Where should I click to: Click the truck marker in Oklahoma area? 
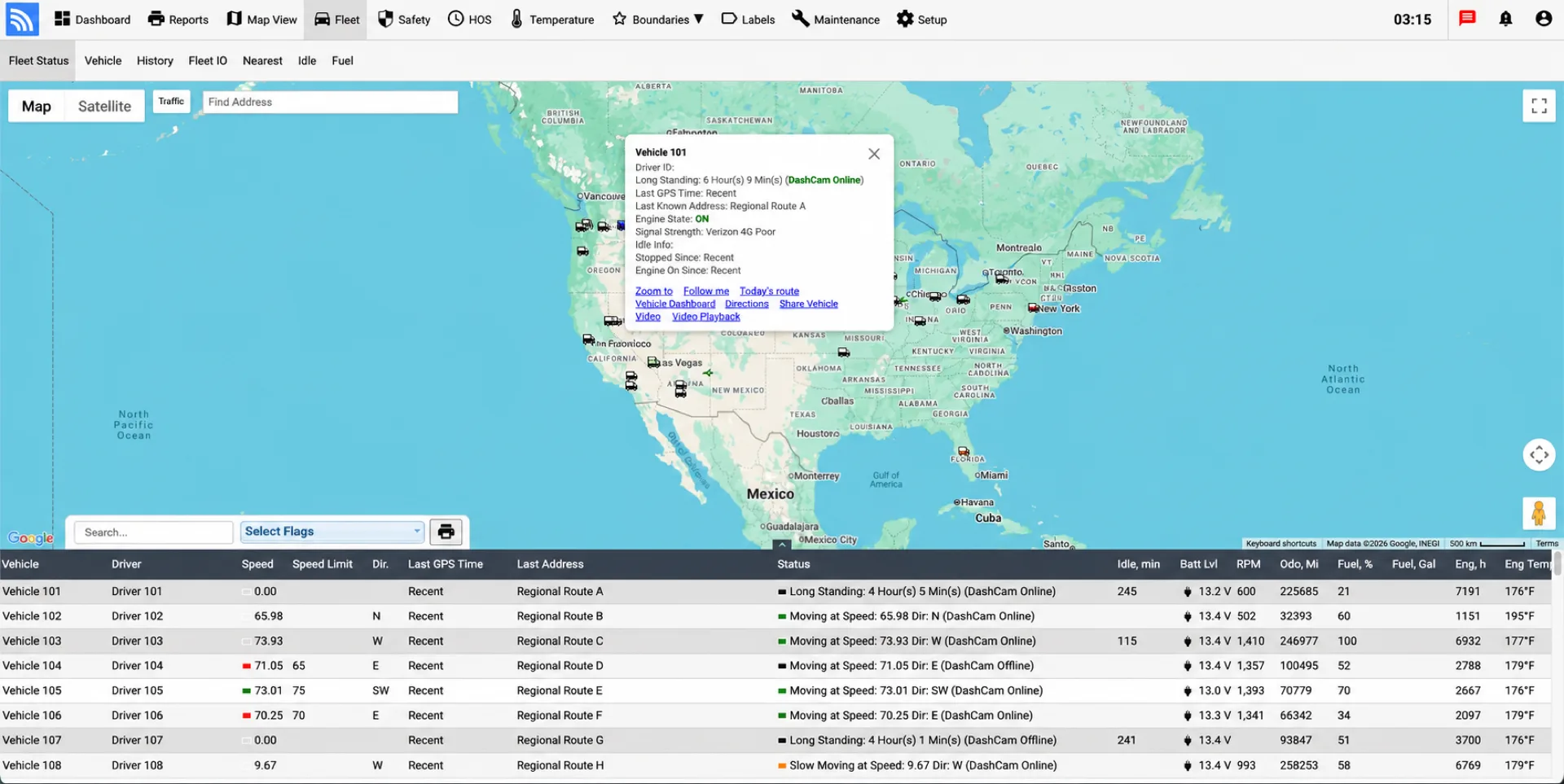tap(844, 353)
